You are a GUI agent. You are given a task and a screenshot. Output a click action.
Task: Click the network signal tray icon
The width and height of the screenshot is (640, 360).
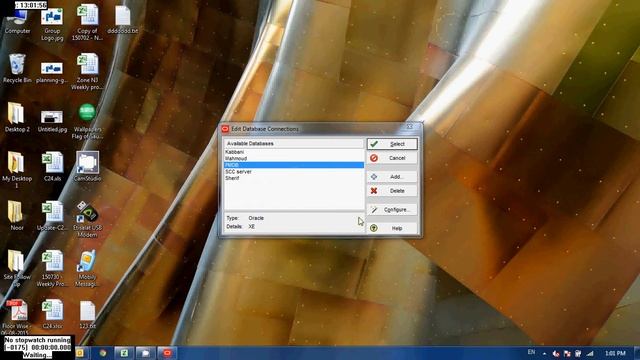[x=590, y=353]
